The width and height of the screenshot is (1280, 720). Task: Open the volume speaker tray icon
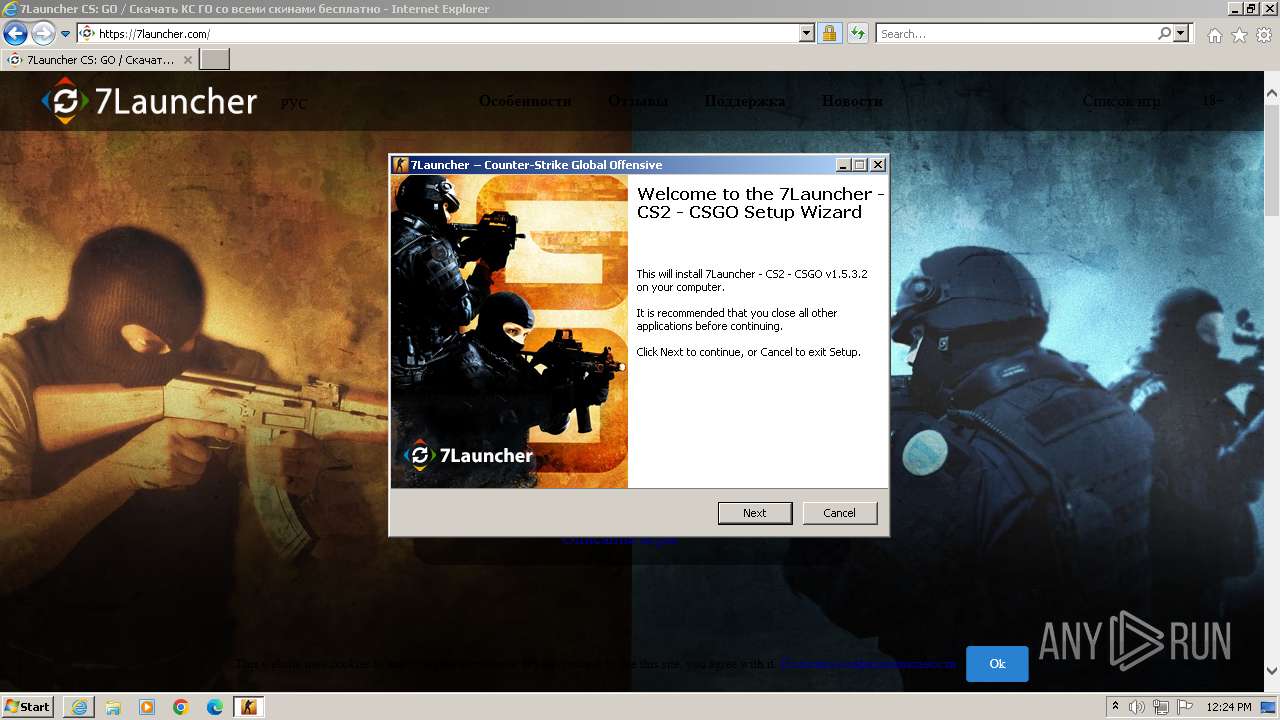1138,707
